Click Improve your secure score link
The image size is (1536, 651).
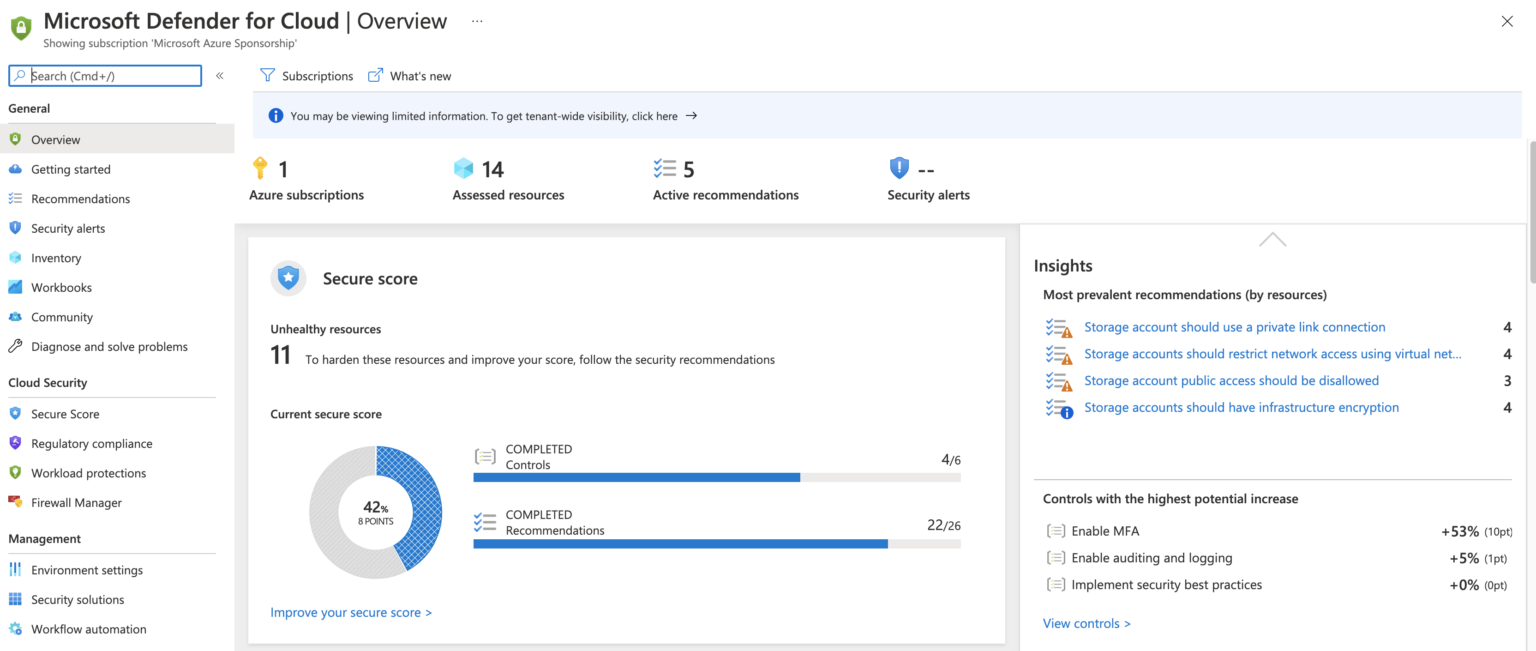point(351,611)
